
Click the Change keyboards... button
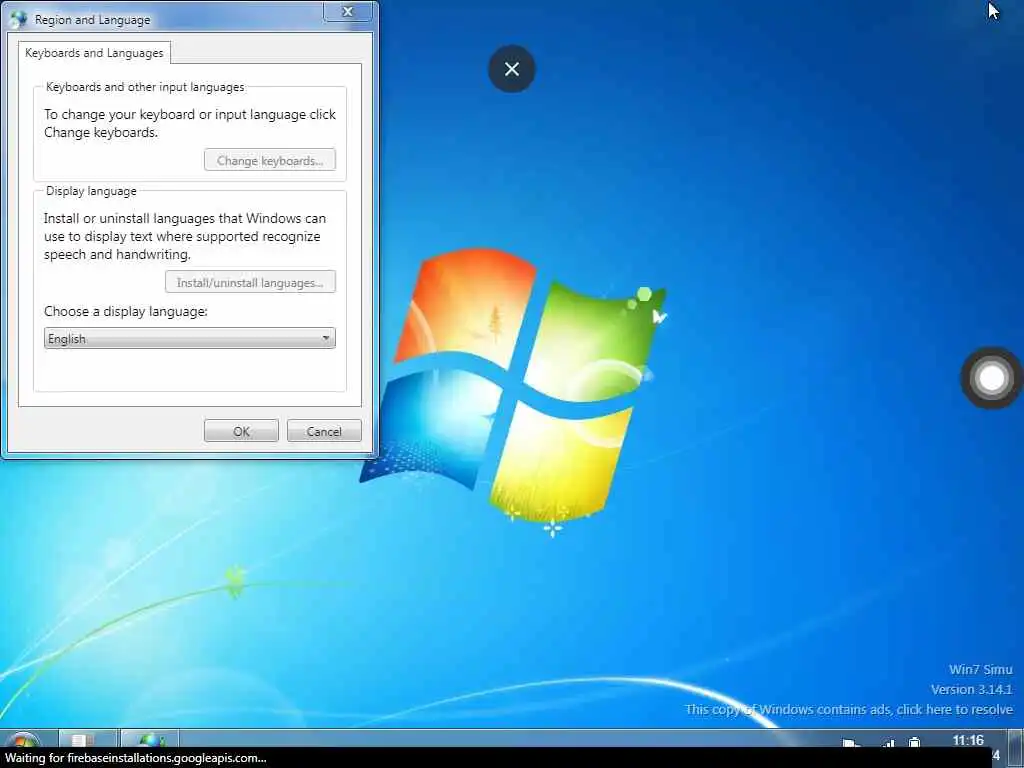pos(270,160)
